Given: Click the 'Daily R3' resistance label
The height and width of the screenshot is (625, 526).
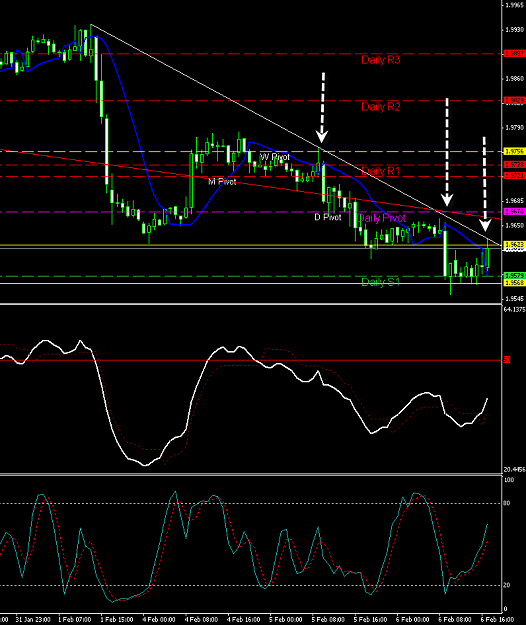Looking at the screenshot, I should coord(381,60).
